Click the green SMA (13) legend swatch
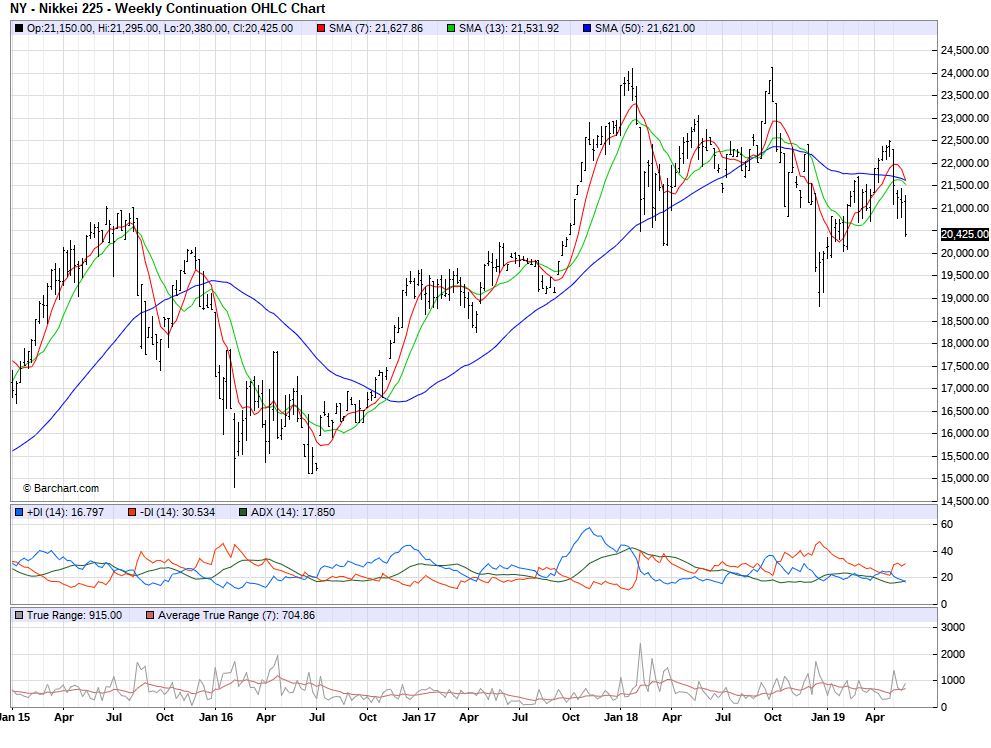The width and height of the screenshot is (991, 748). click(x=449, y=28)
